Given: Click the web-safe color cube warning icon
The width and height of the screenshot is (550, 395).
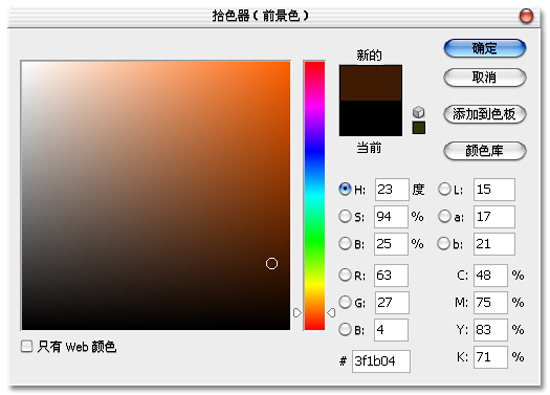Looking at the screenshot, I should [418, 112].
